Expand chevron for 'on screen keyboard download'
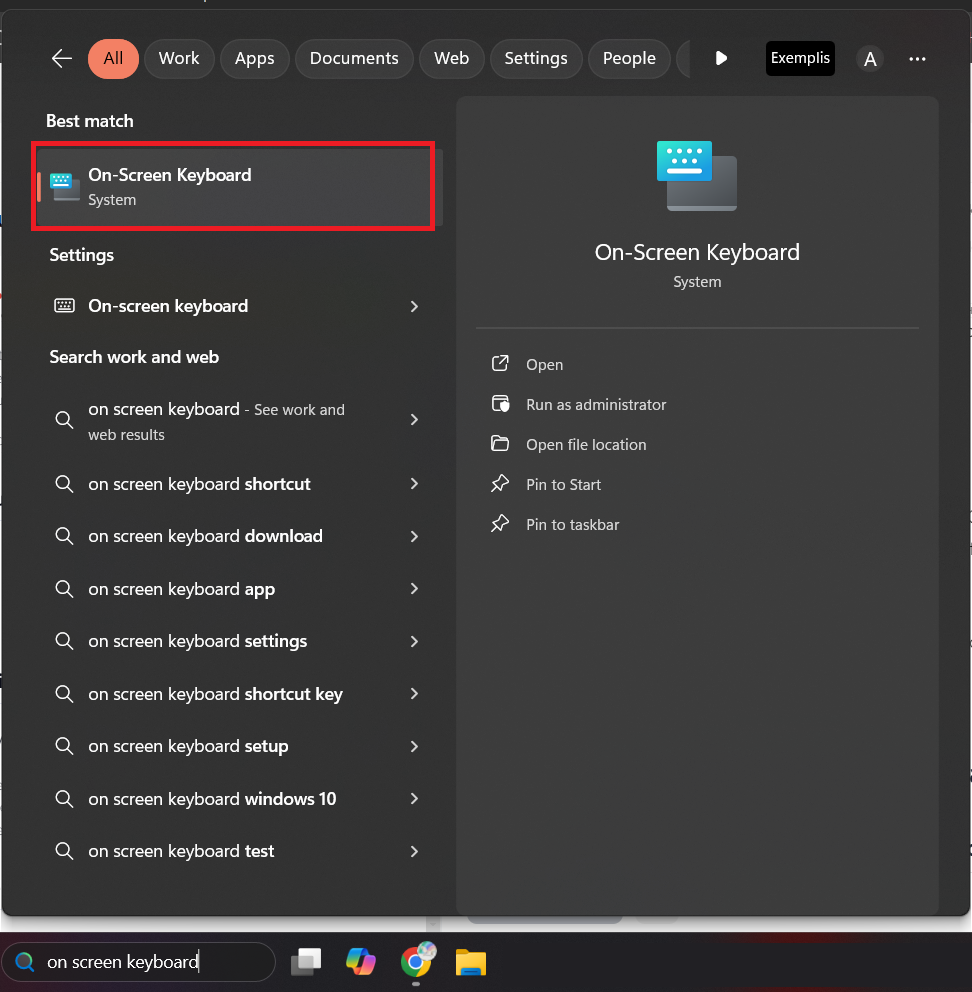The width and height of the screenshot is (972, 992). pyautogui.click(x=414, y=536)
